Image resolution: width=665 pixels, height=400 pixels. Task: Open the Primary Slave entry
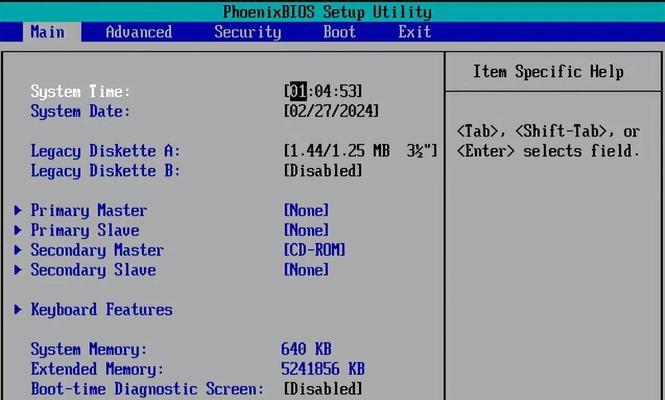(x=85, y=230)
